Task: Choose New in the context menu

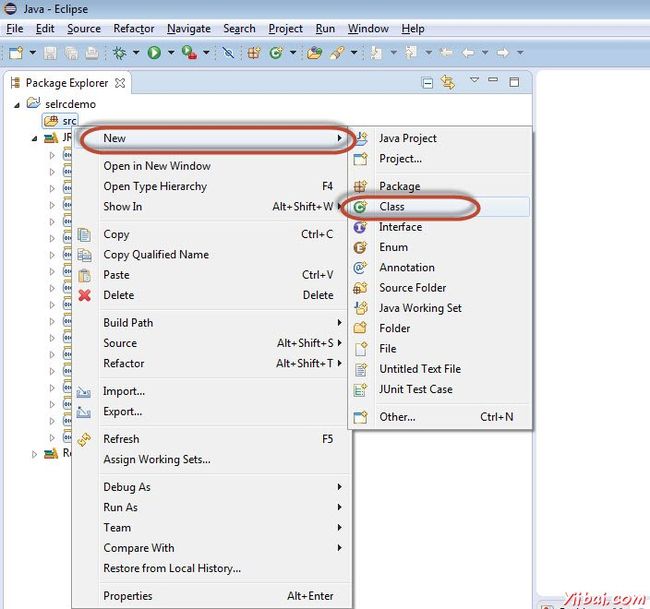Action: pyautogui.click(x=212, y=138)
